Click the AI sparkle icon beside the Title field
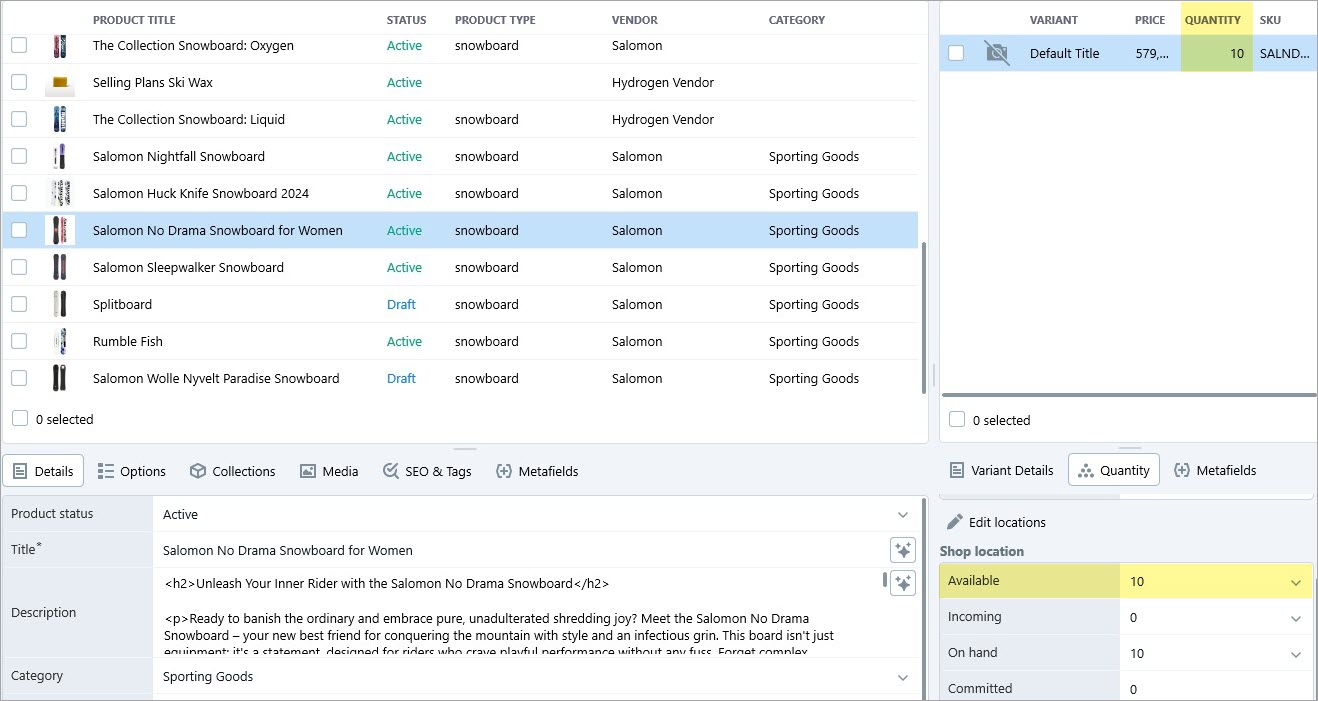 [x=903, y=549]
